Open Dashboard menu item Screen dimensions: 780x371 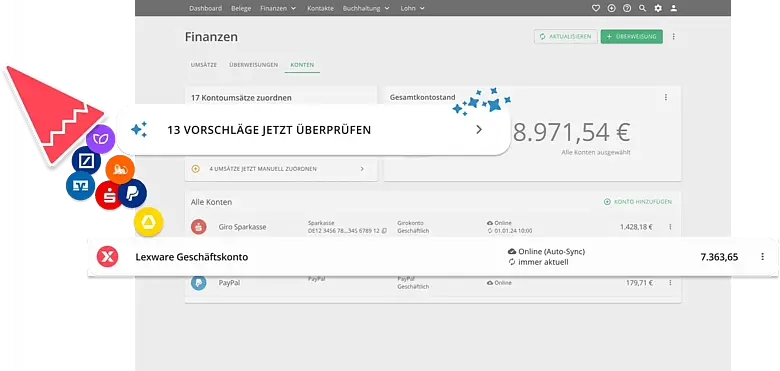click(x=205, y=8)
